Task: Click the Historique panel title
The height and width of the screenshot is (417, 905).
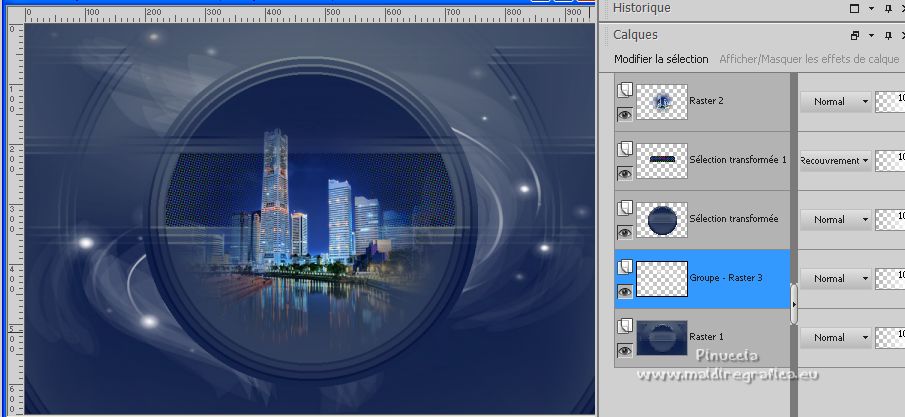Action: pos(641,8)
